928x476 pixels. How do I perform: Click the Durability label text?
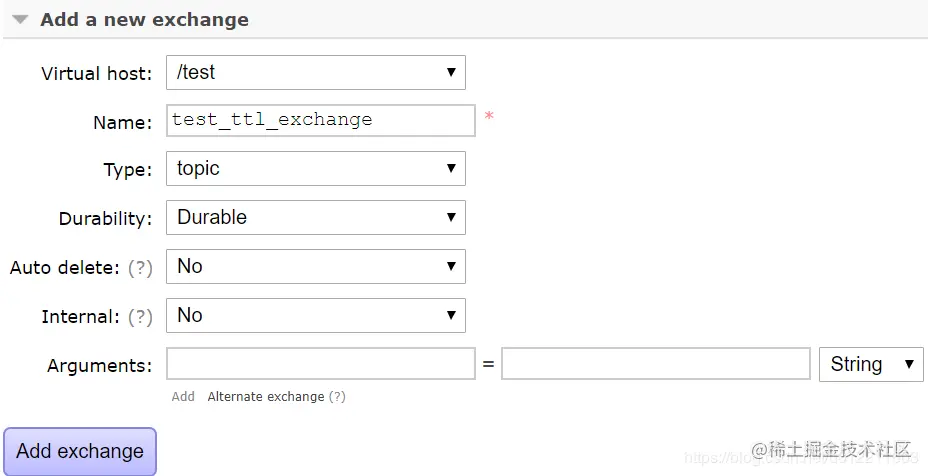tap(105, 218)
